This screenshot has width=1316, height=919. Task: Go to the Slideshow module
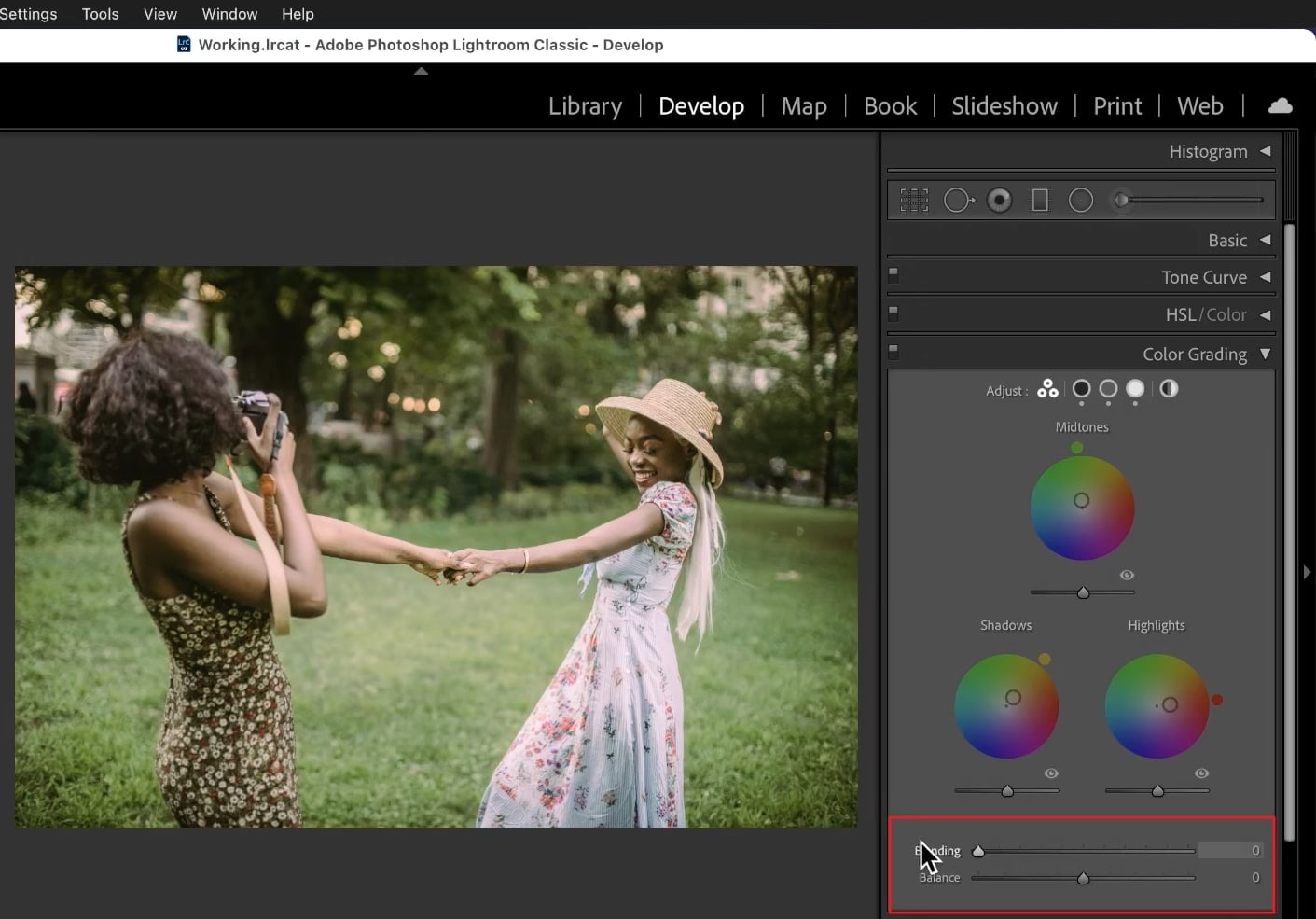(1004, 105)
